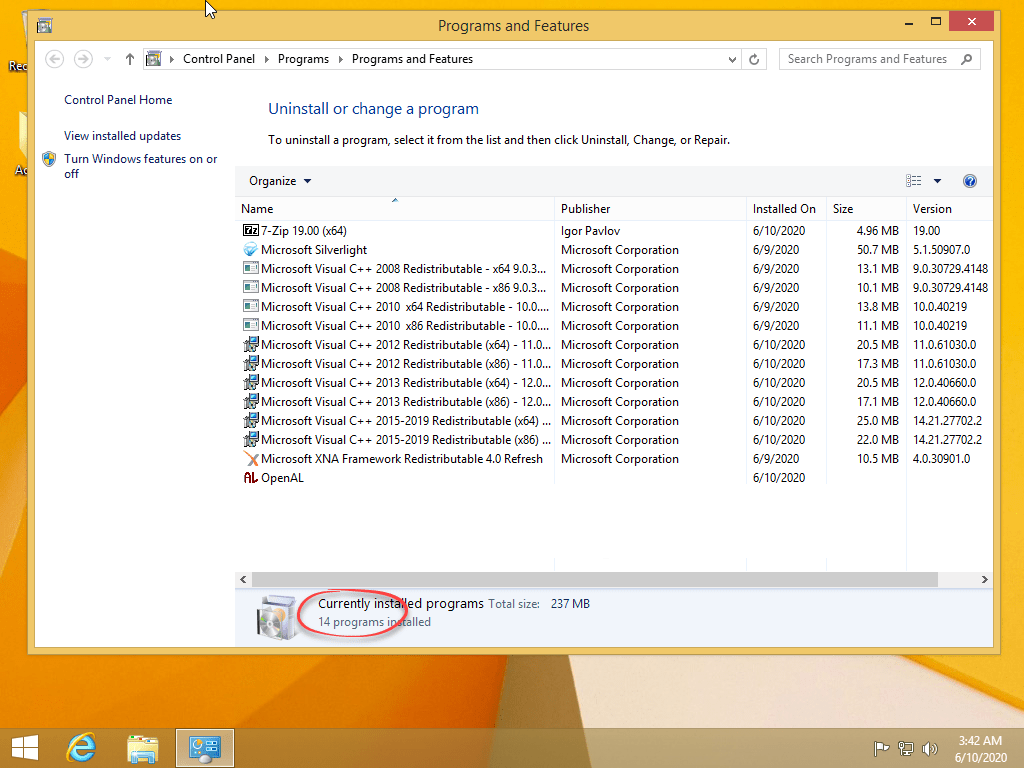Click the search magnifier icon

967,59
